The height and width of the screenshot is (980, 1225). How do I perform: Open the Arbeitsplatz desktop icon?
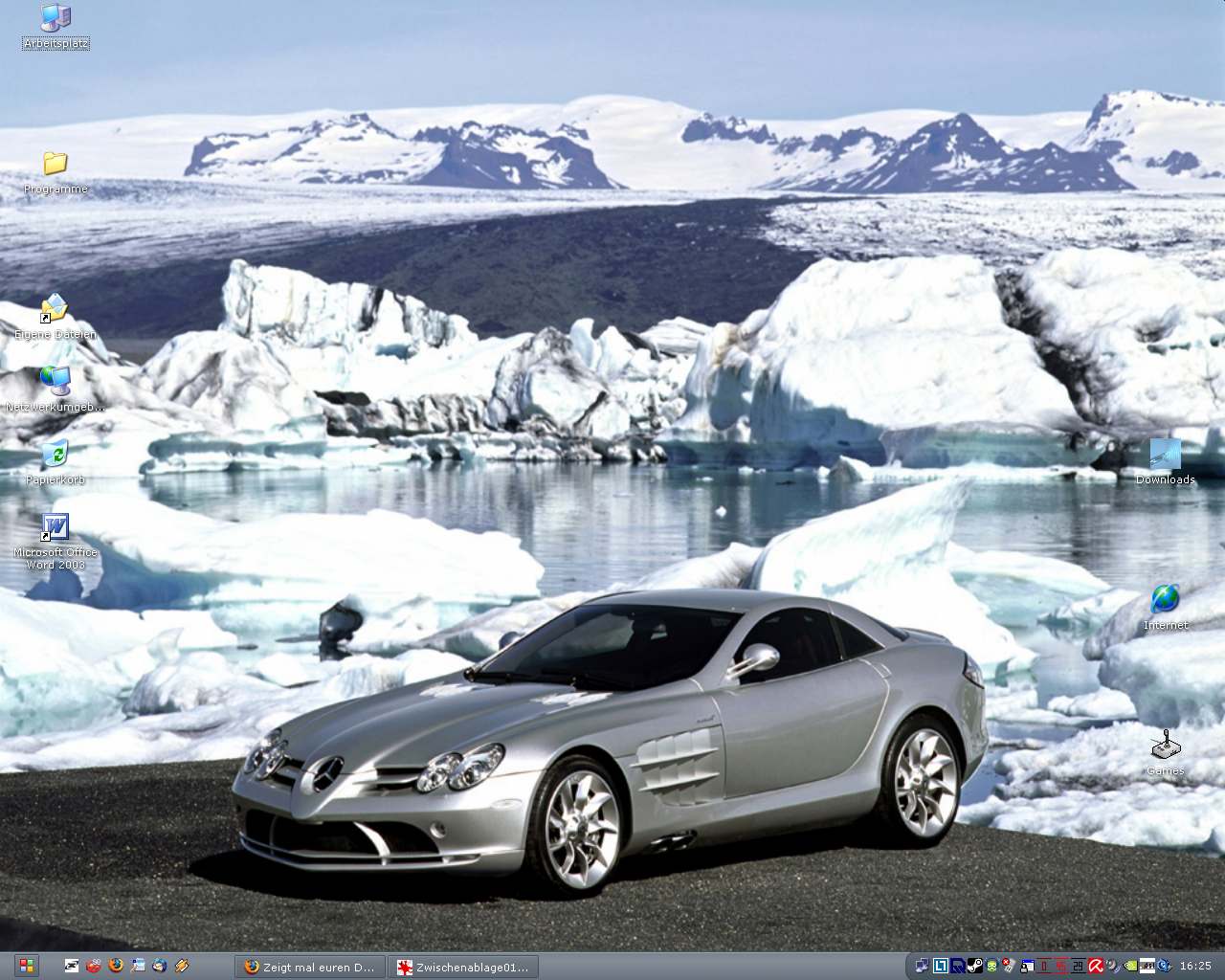coord(56,18)
